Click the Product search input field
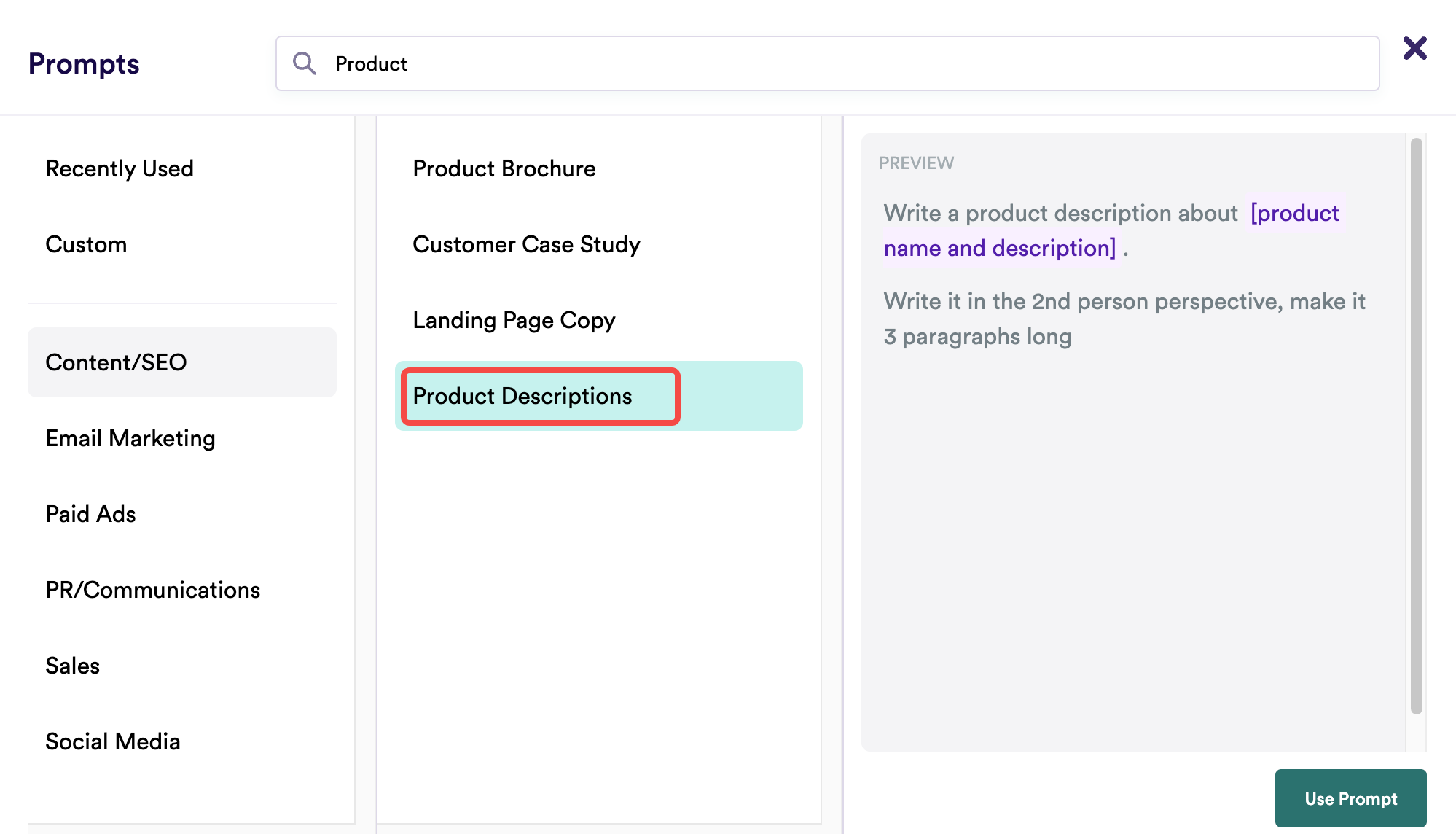Image resolution: width=1456 pixels, height=834 pixels. [827, 63]
